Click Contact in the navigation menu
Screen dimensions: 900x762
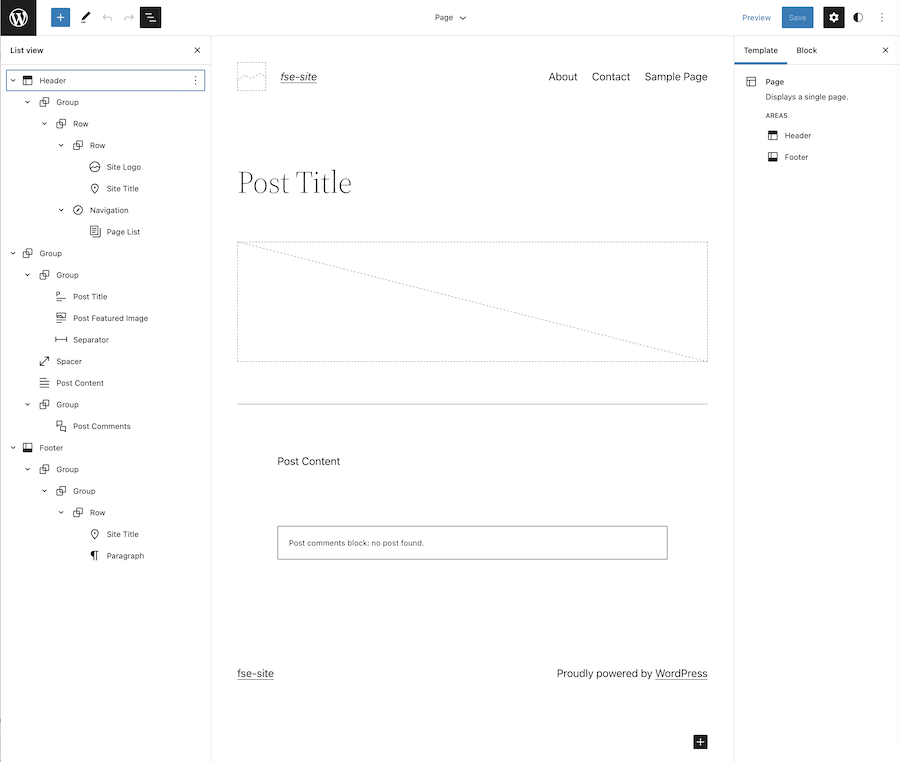611,76
